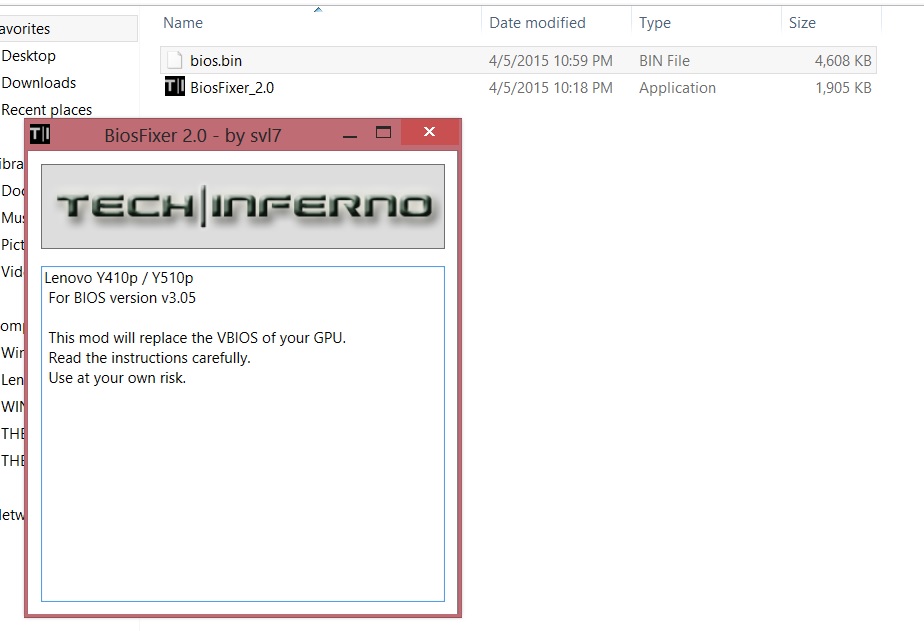
Task: Select the bios.bin file icon
Action: (x=174, y=60)
